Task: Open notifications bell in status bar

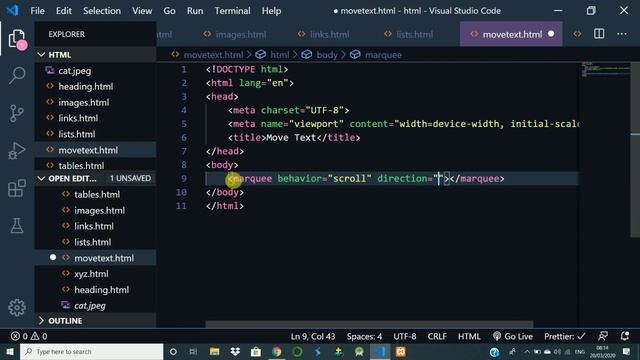Action: pos(624,336)
